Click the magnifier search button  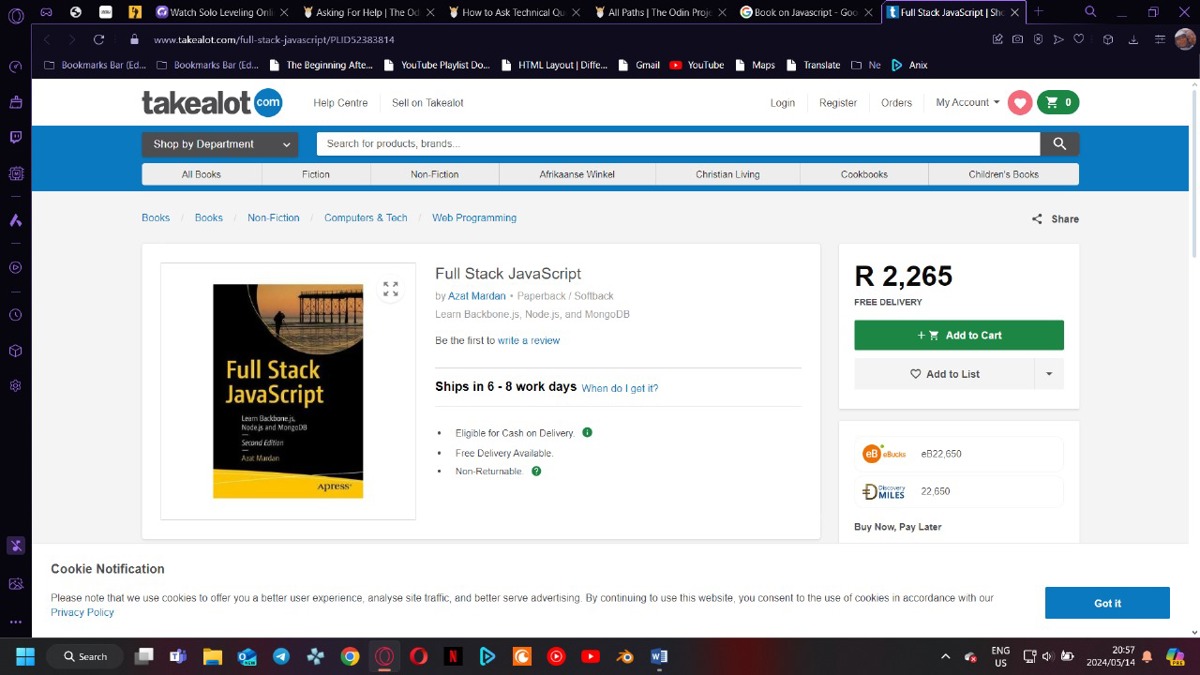[1059, 144]
